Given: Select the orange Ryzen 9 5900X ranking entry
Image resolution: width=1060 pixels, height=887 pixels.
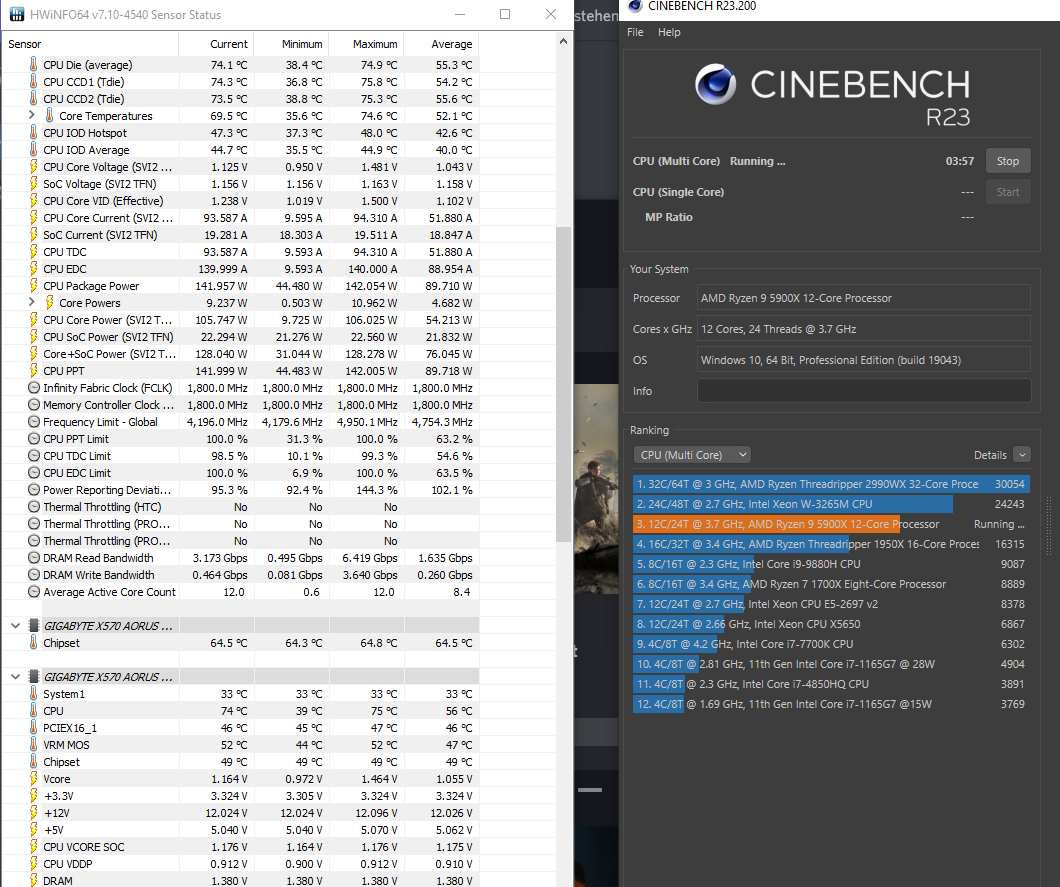Looking at the screenshot, I should coord(832,524).
